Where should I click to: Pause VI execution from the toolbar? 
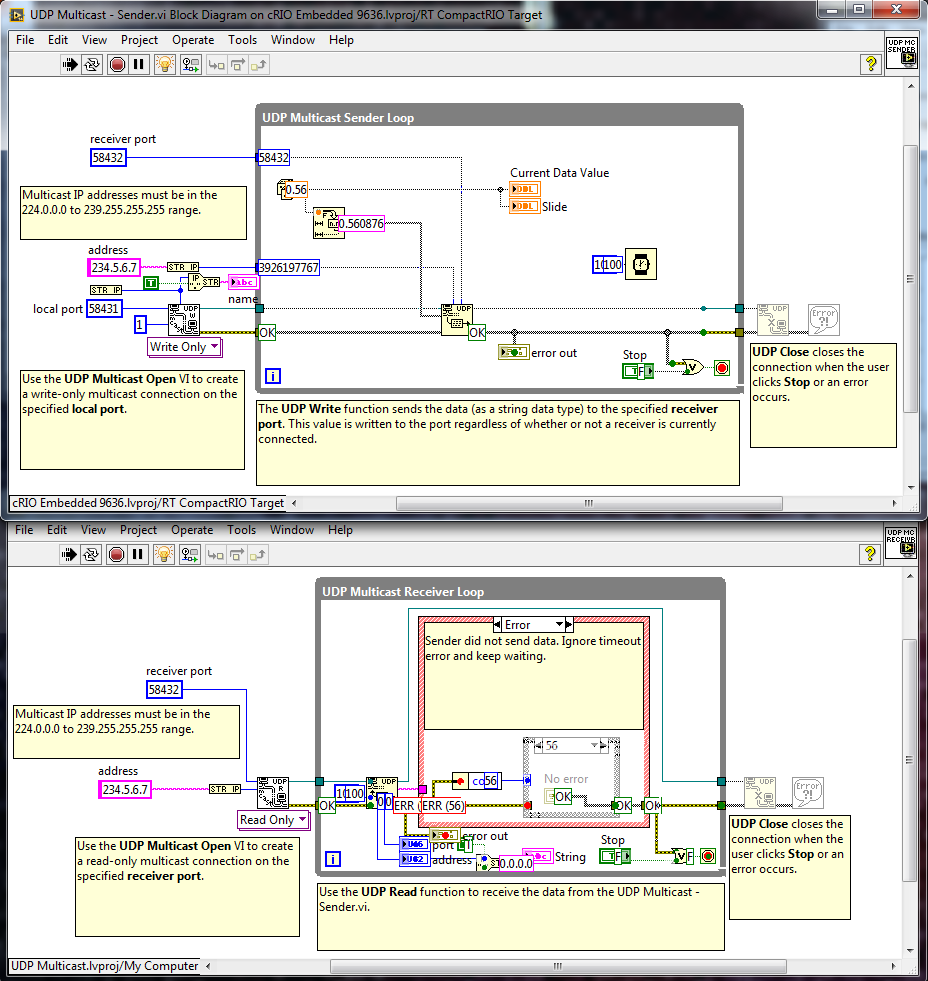point(137,64)
